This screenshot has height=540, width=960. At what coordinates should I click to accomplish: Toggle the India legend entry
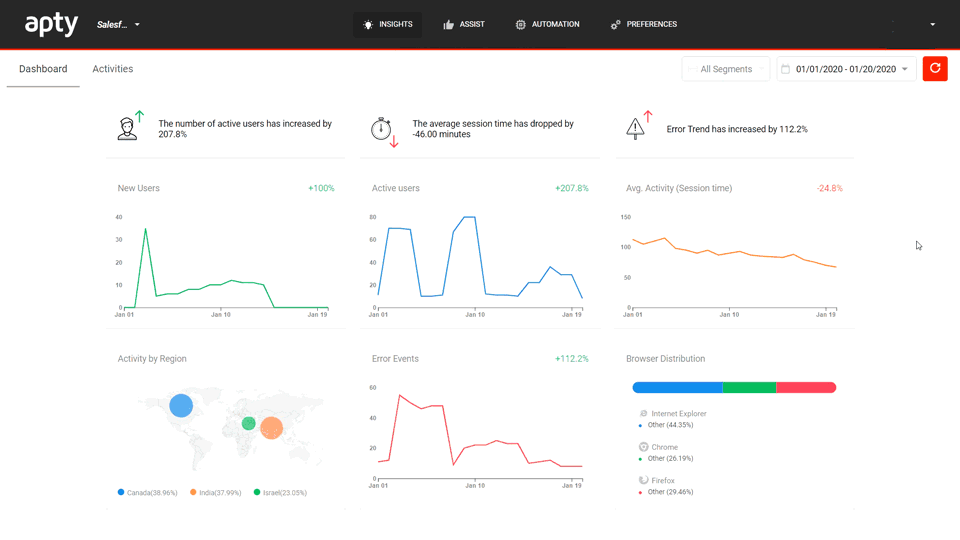pos(216,492)
